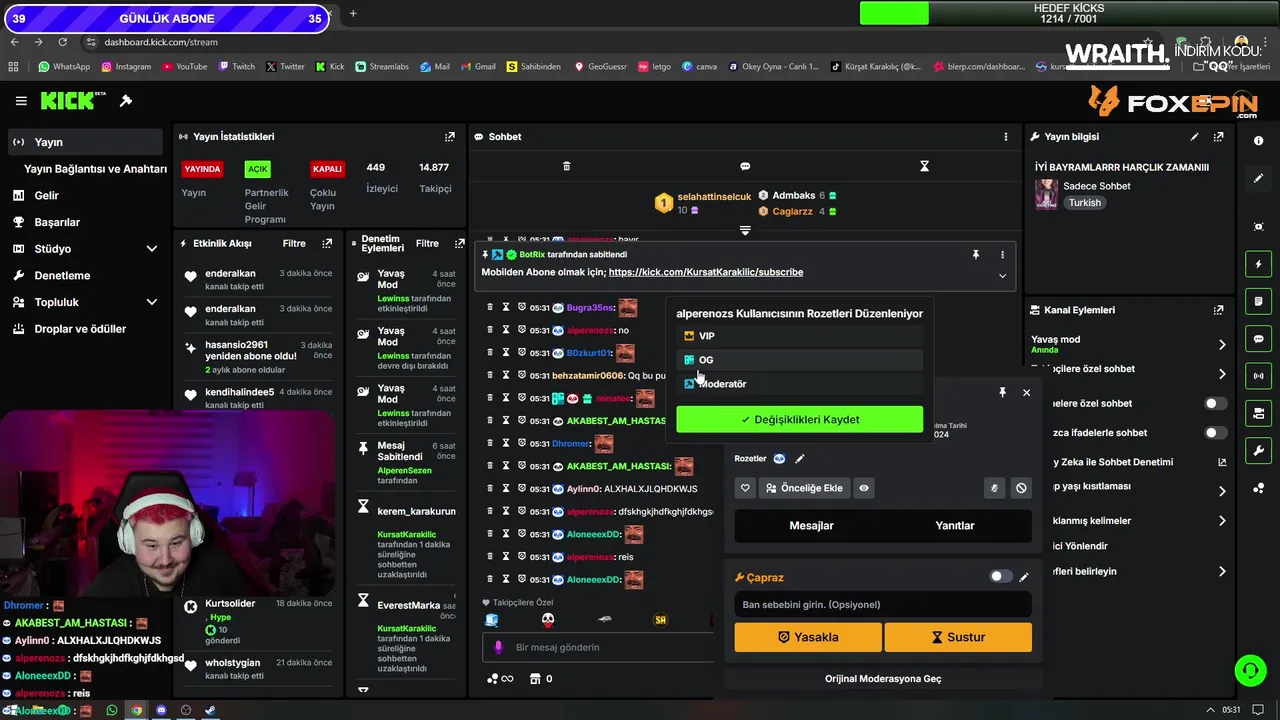Viewport: 1280px width, 720px height.
Task: Click the Yasakla button
Action: pos(808,637)
